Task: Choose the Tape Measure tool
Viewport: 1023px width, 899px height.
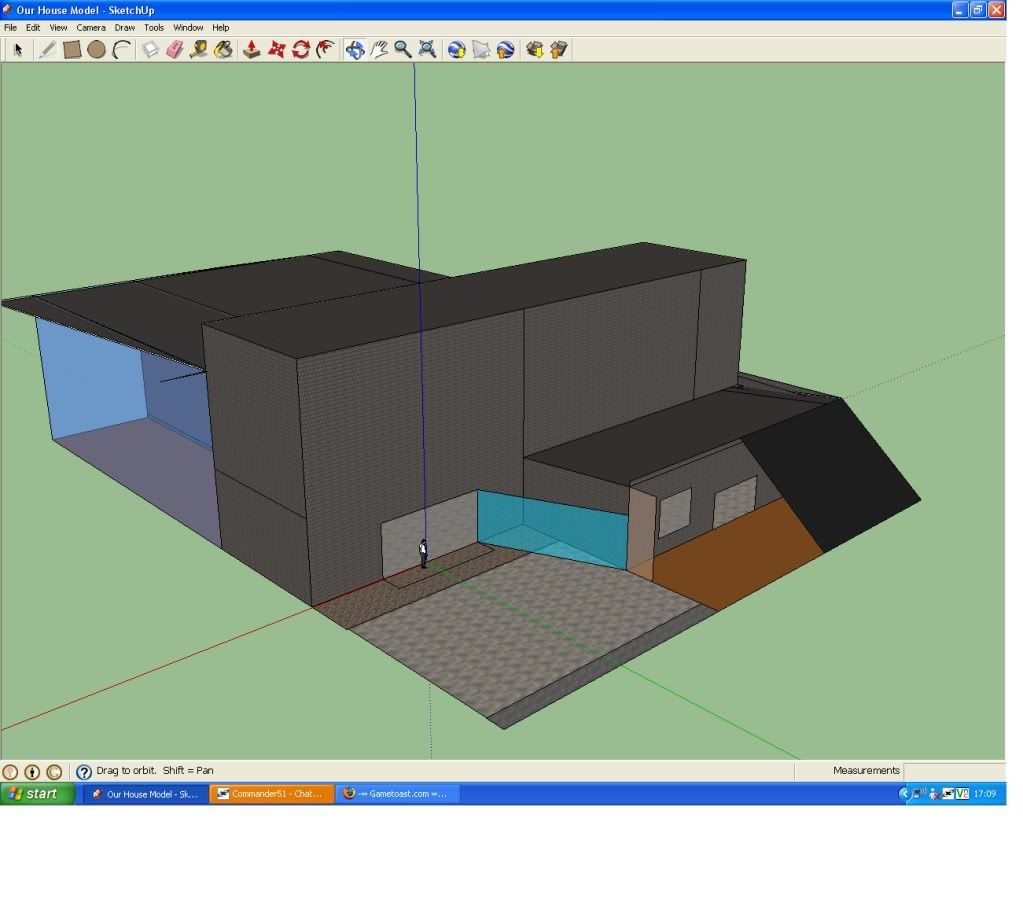Action: tap(199, 50)
